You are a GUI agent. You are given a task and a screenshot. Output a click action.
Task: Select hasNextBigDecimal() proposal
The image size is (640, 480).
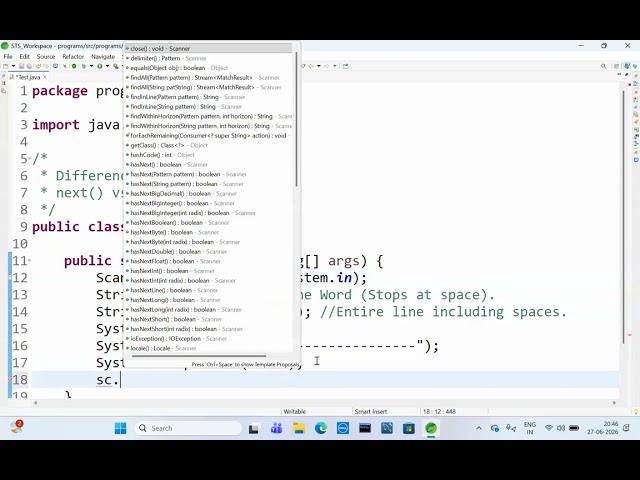click(208, 193)
